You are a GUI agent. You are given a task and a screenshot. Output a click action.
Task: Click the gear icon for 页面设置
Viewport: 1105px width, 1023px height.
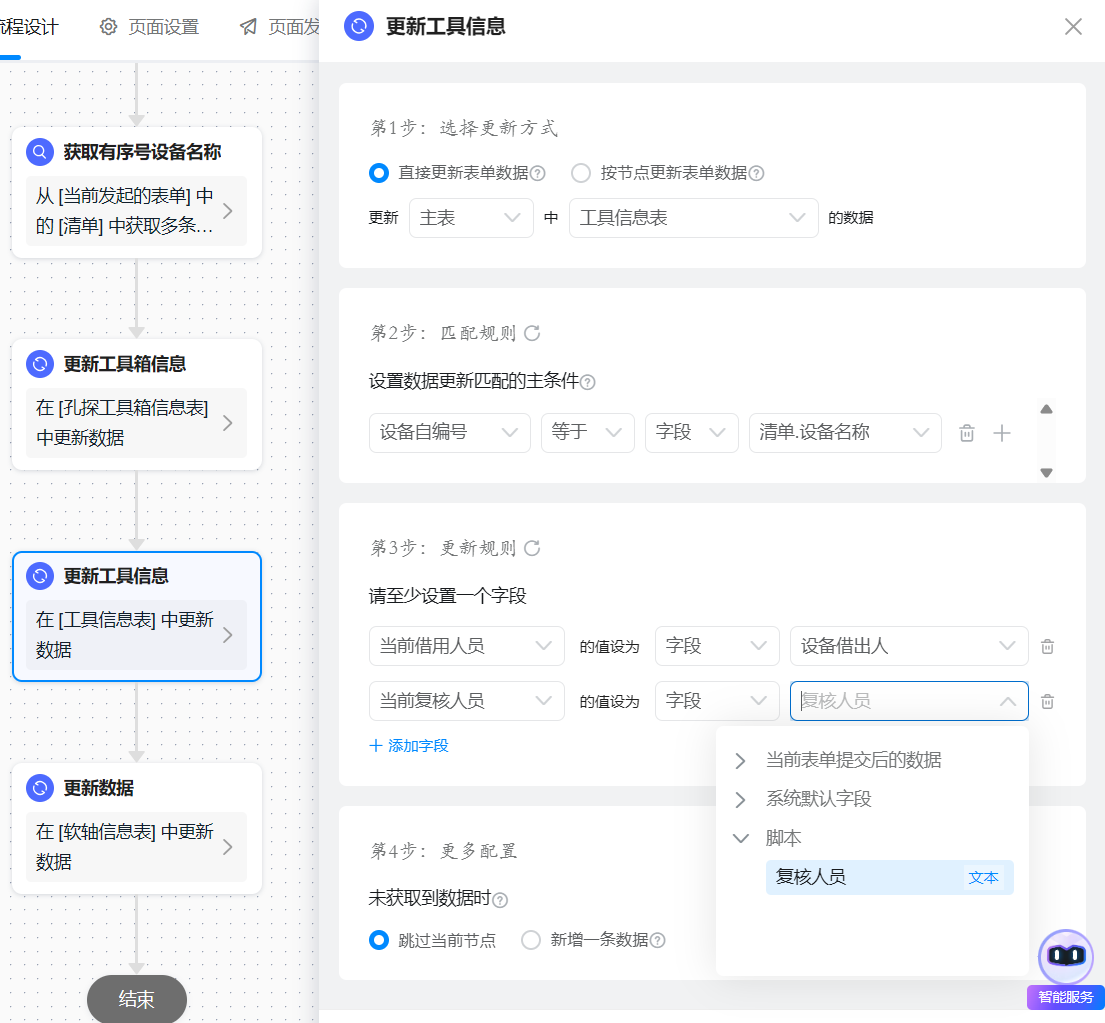[x=108, y=27]
